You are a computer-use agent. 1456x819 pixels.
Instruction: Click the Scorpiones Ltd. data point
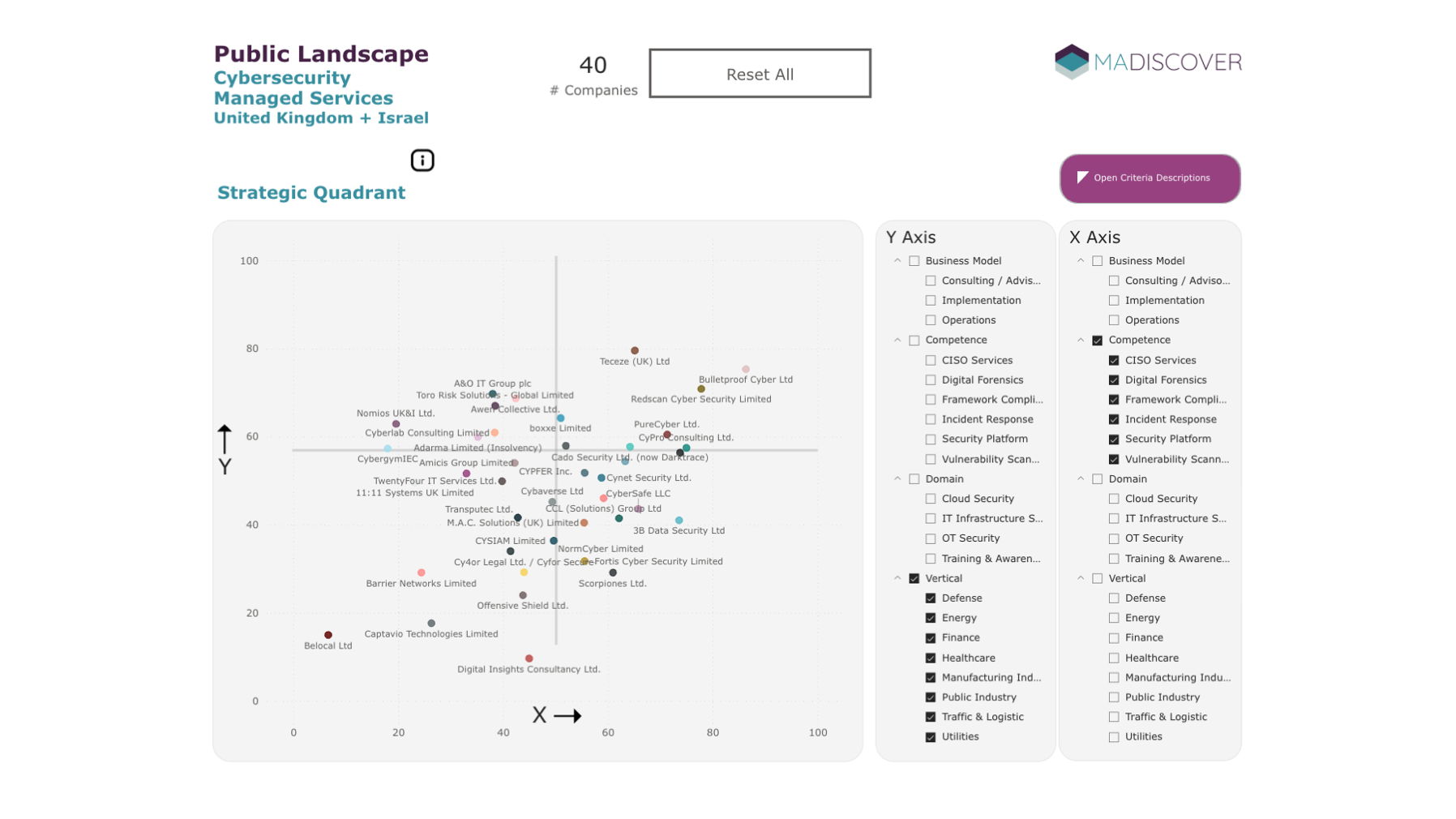point(613,572)
